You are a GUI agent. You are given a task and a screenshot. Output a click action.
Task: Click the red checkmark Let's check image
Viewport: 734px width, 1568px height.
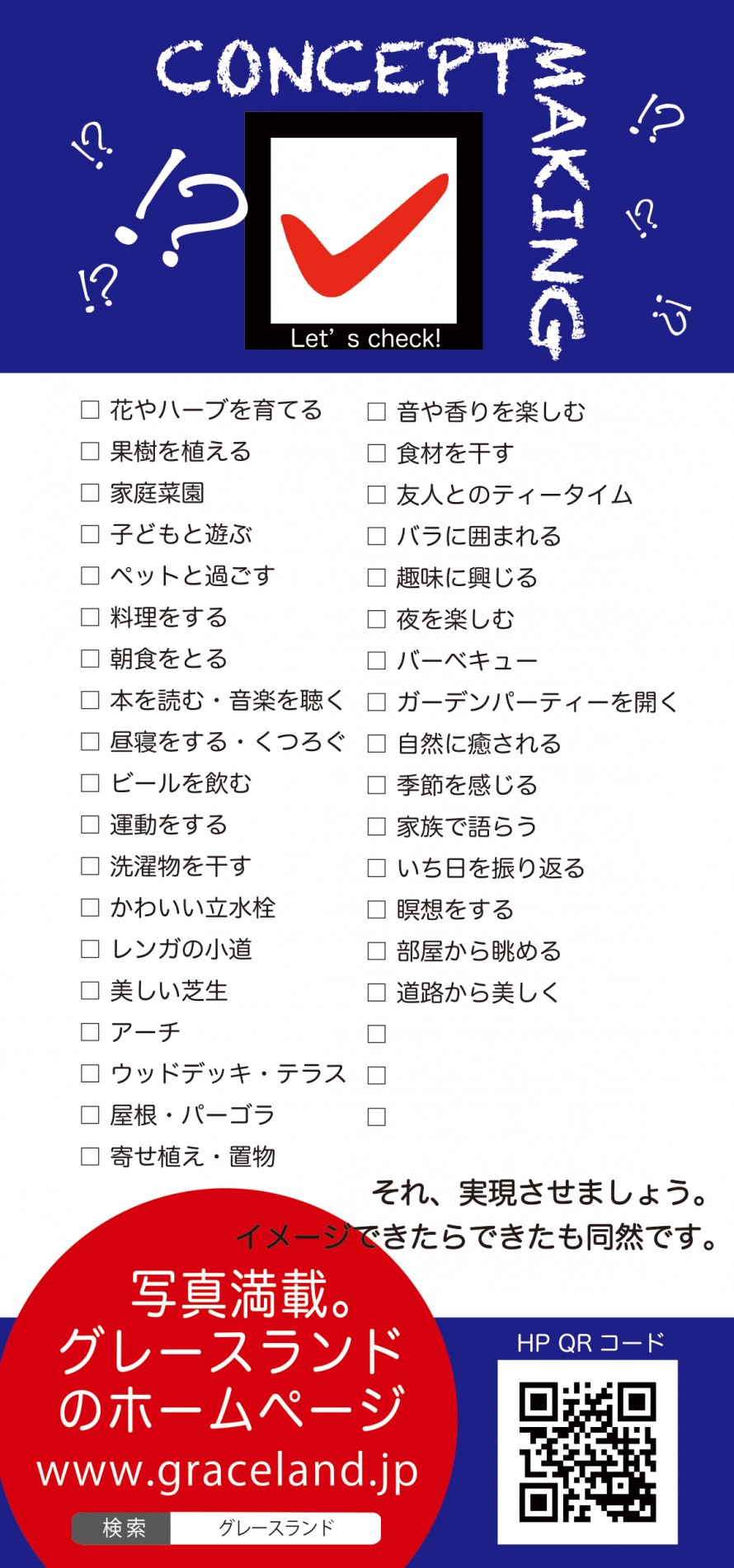(x=364, y=231)
